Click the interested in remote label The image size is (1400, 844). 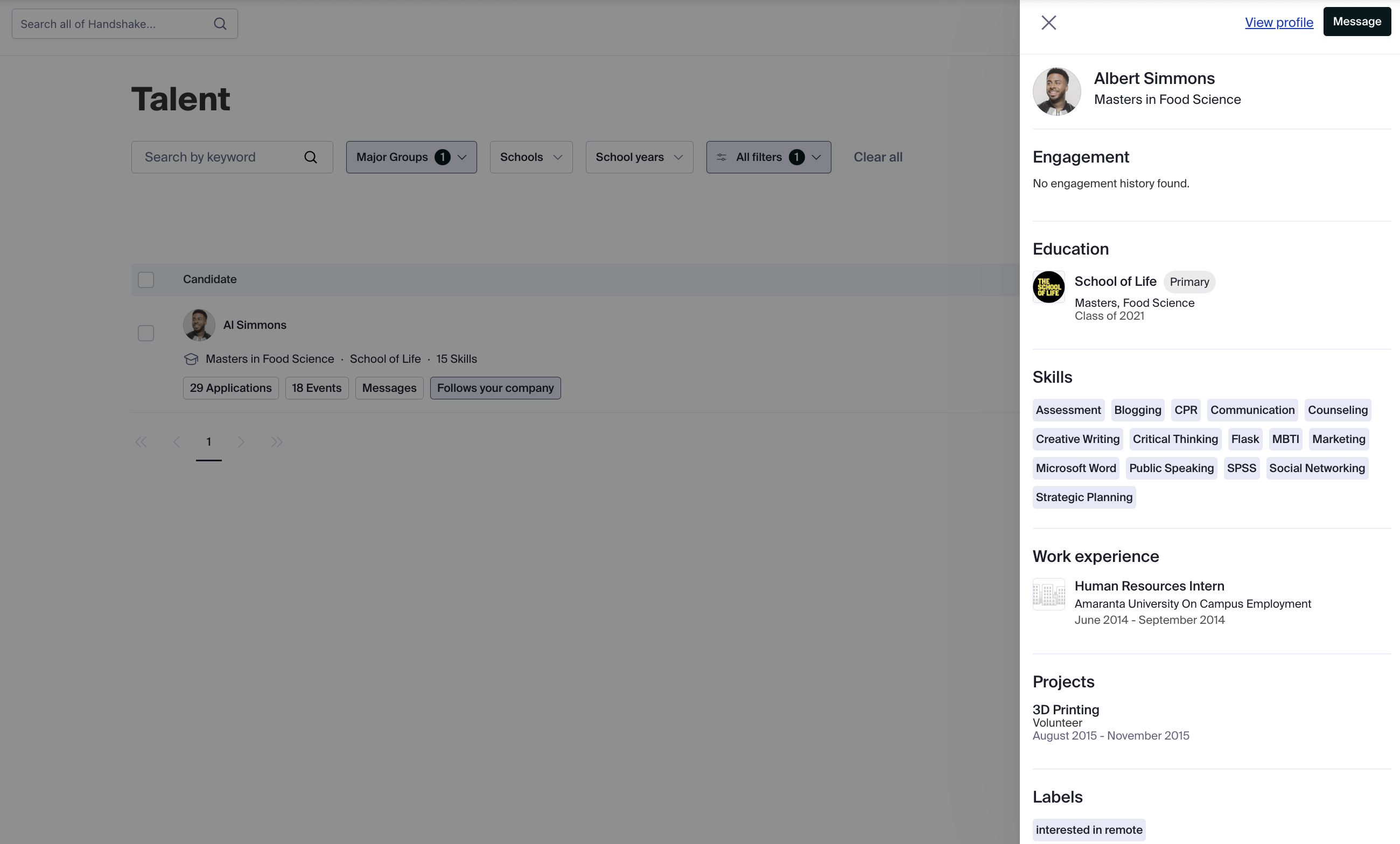point(1089,830)
